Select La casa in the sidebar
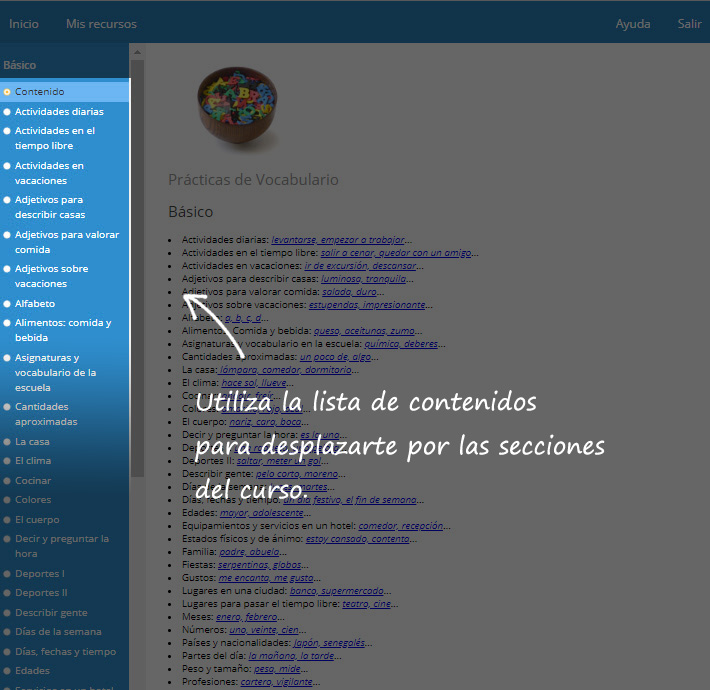The image size is (710, 690). 32,441
